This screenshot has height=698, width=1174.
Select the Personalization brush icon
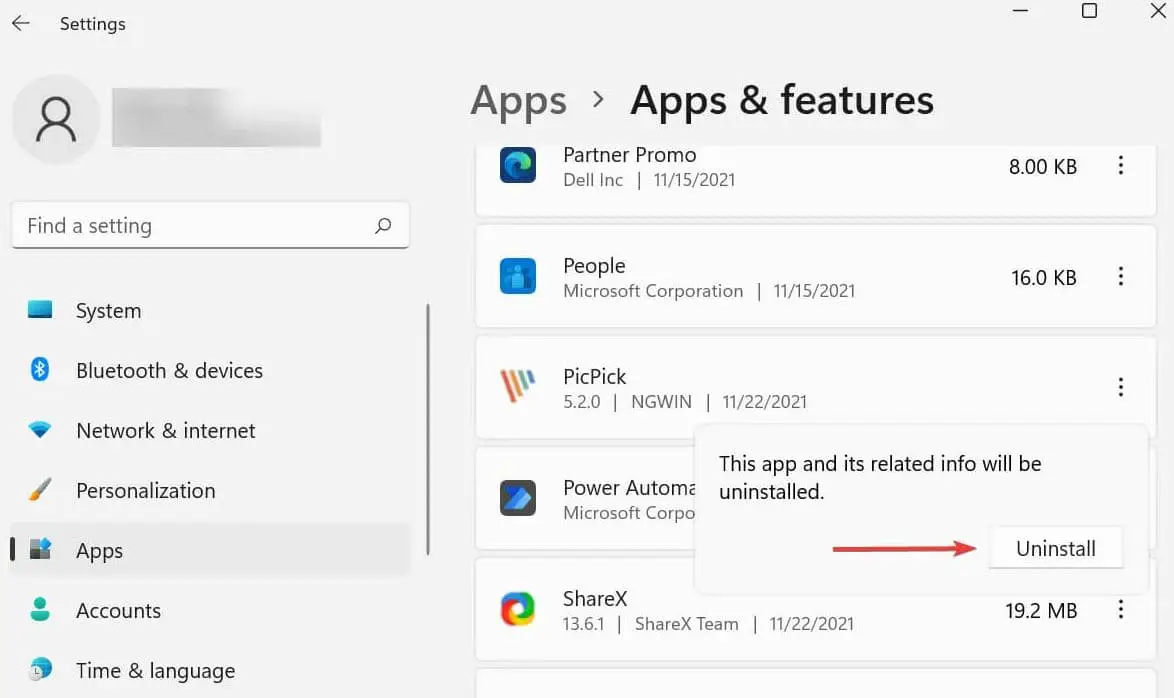click(38, 490)
